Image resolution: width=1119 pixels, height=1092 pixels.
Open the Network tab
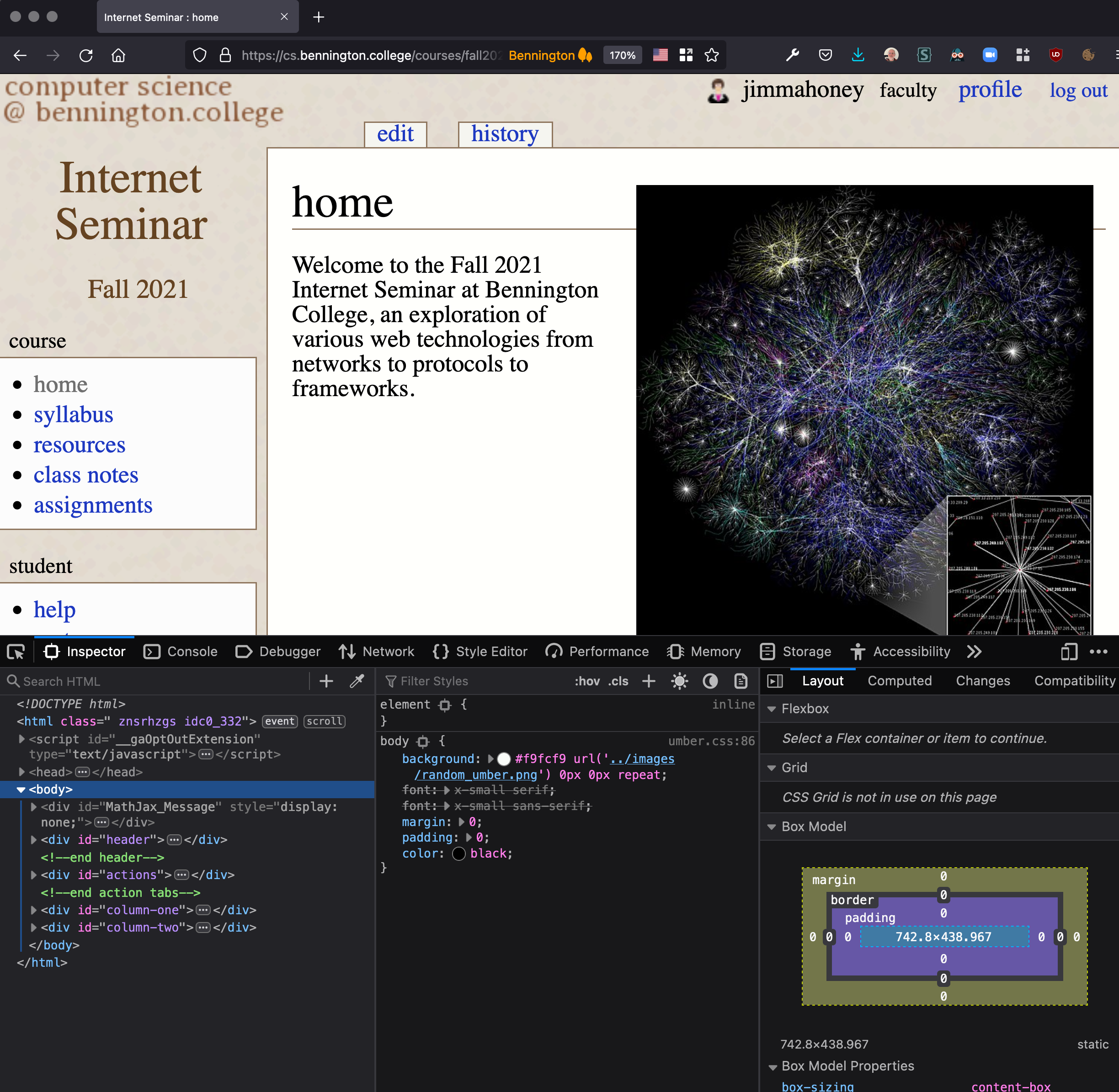pos(377,652)
